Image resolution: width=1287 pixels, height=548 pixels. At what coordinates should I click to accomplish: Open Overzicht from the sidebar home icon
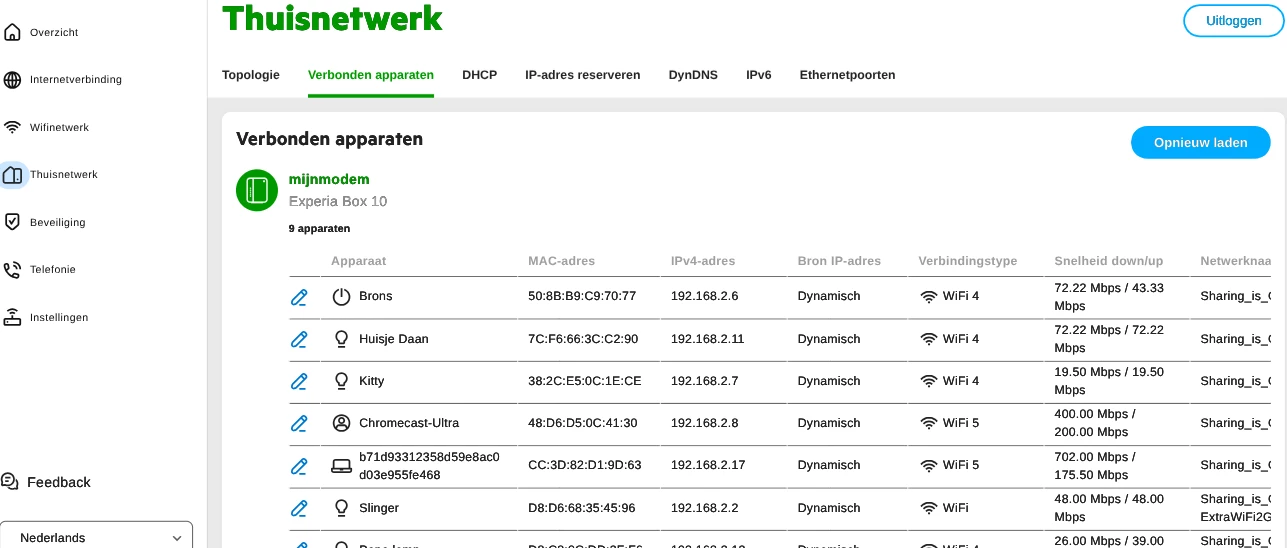click(12, 32)
